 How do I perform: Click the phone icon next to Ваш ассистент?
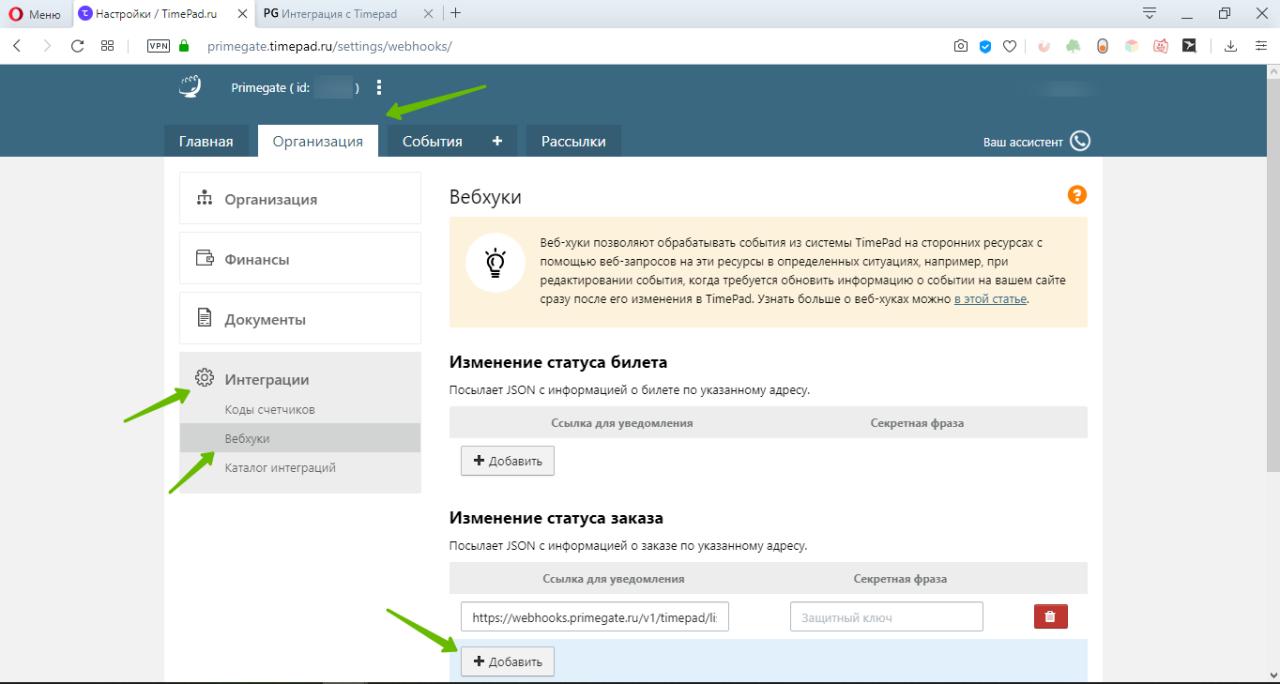1080,141
